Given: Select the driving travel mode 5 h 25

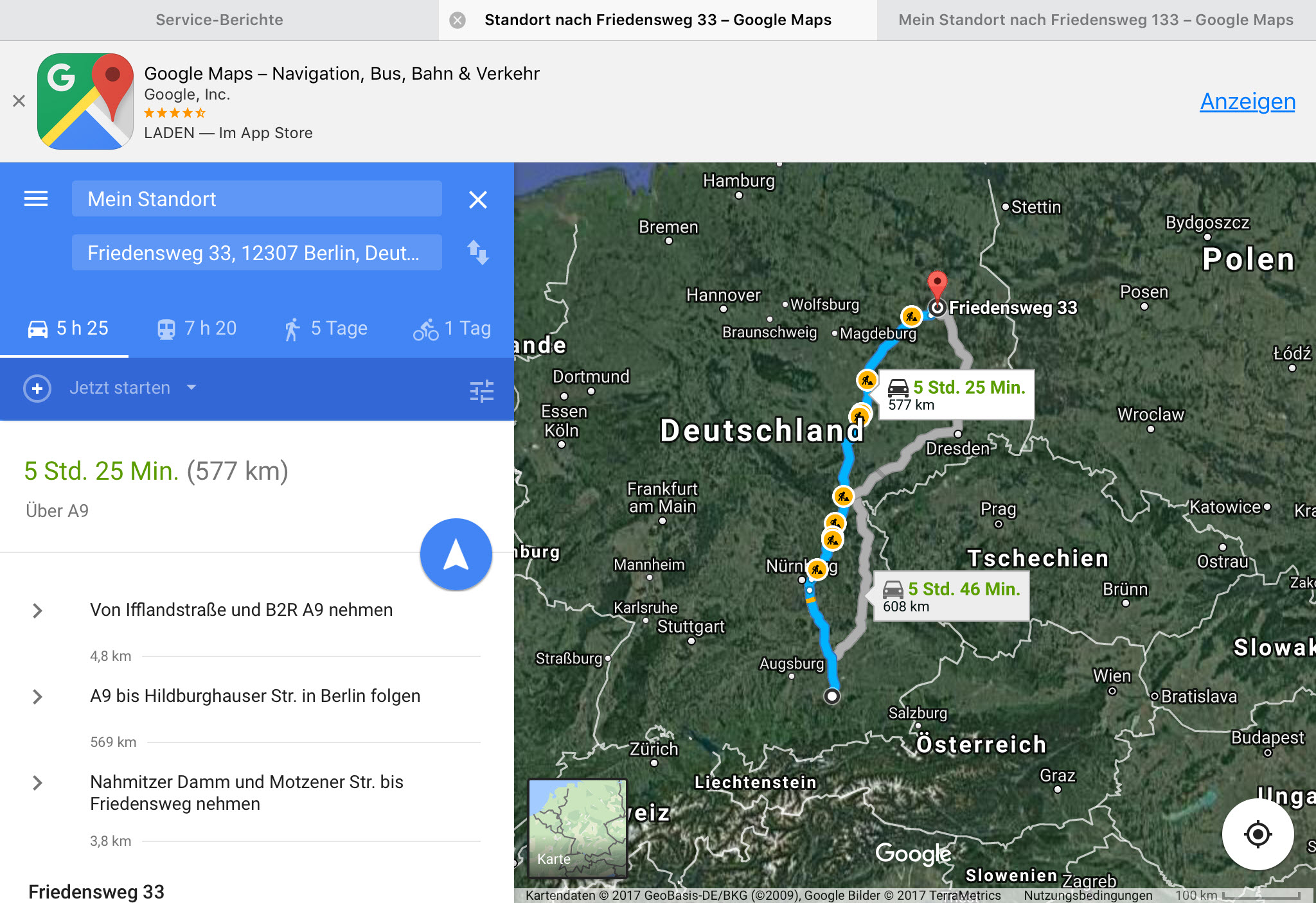Looking at the screenshot, I should click(68, 328).
